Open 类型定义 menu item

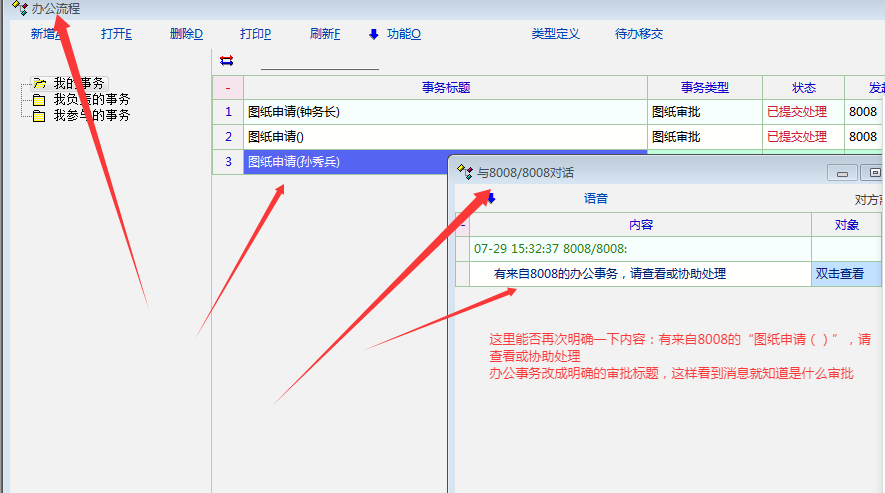pos(555,34)
